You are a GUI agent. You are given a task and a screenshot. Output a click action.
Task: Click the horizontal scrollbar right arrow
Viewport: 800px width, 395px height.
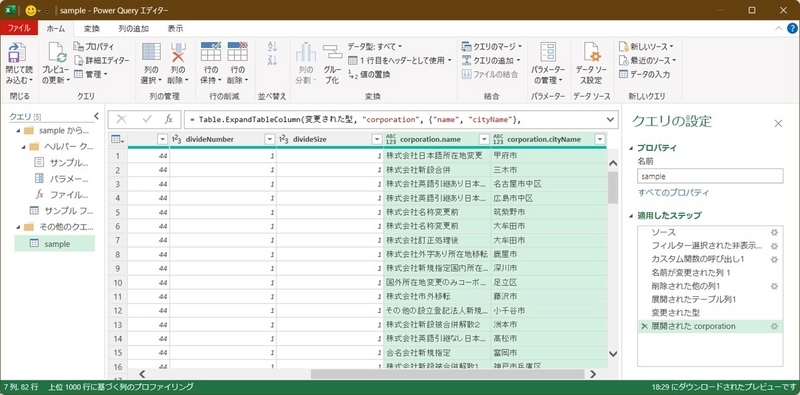592,374
